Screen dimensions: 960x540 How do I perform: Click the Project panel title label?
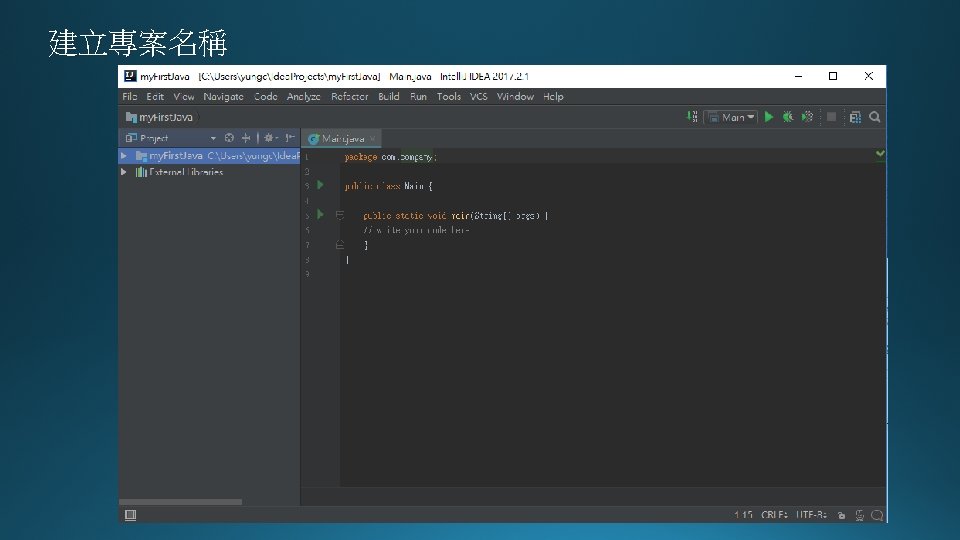tap(154, 138)
